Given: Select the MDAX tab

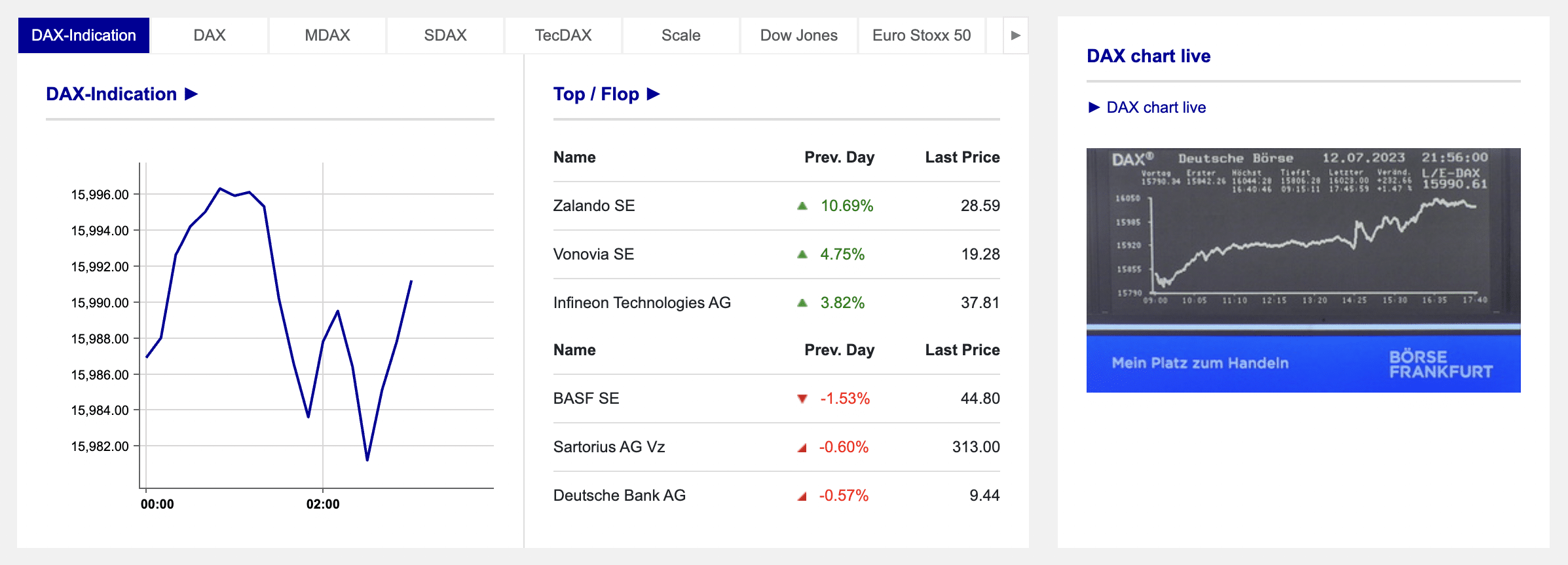Looking at the screenshot, I should [327, 35].
